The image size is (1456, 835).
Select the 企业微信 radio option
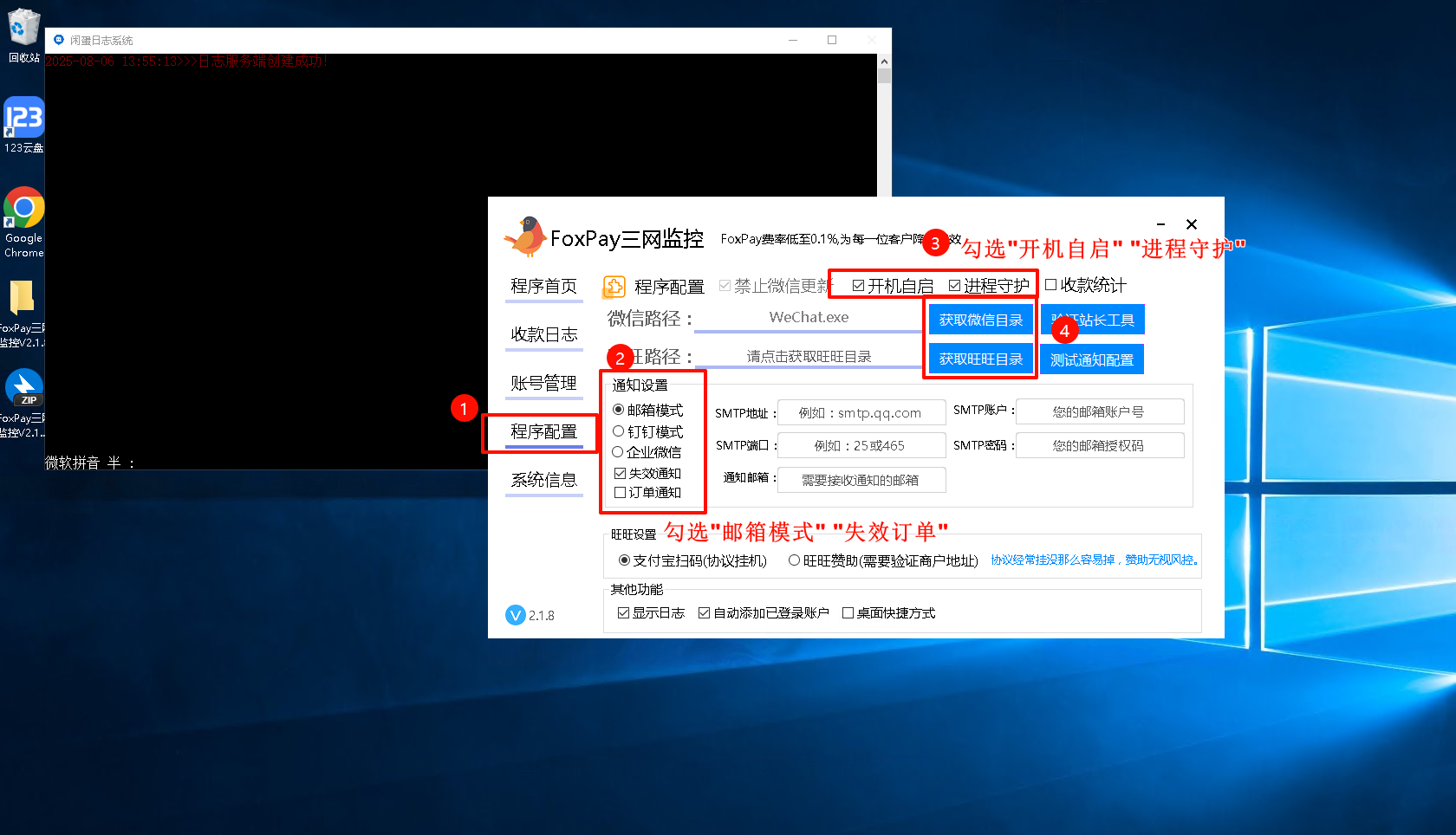[618, 452]
